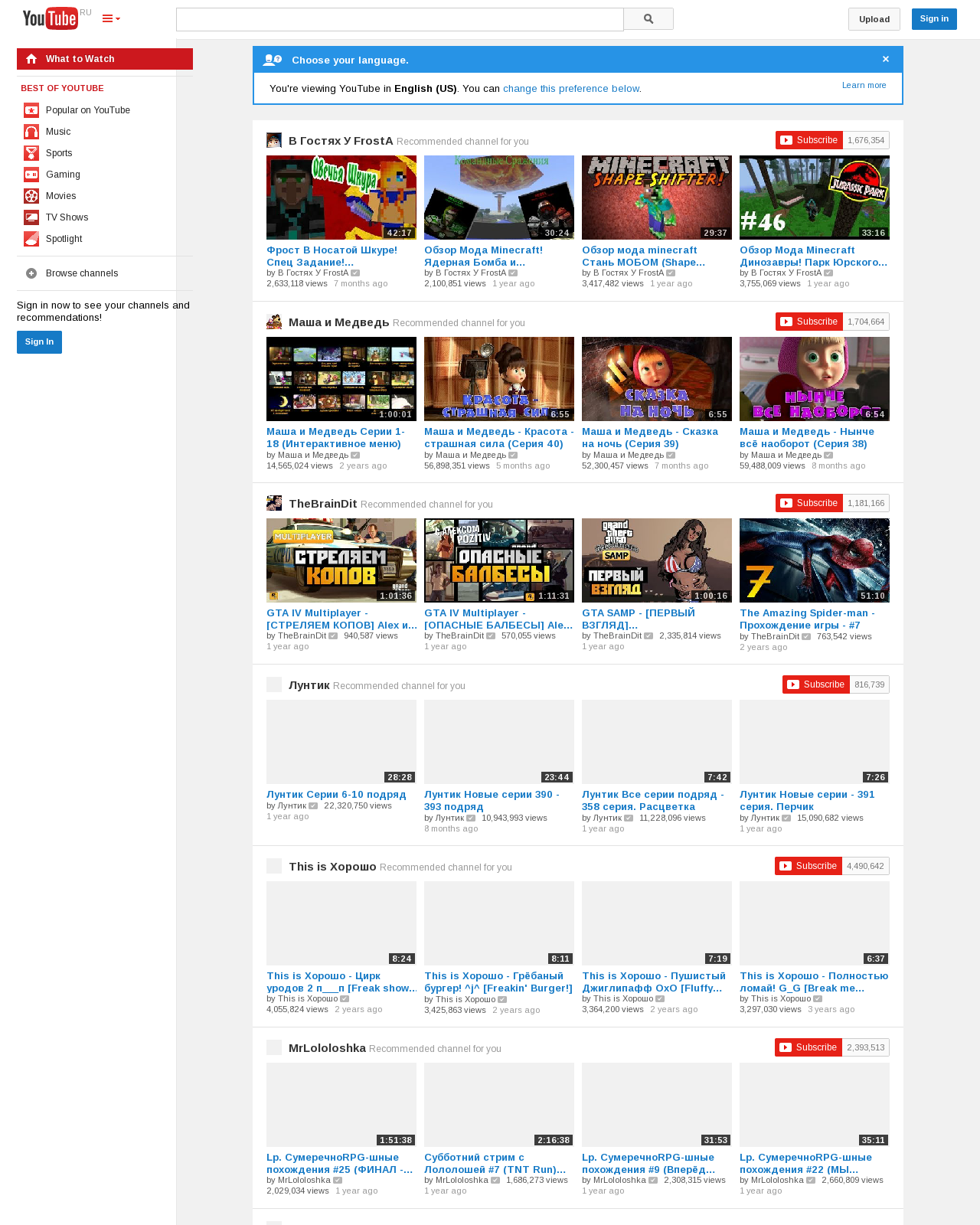Click the Upload button
Image resolution: width=980 pixels, height=1225 pixels.
click(874, 19)
